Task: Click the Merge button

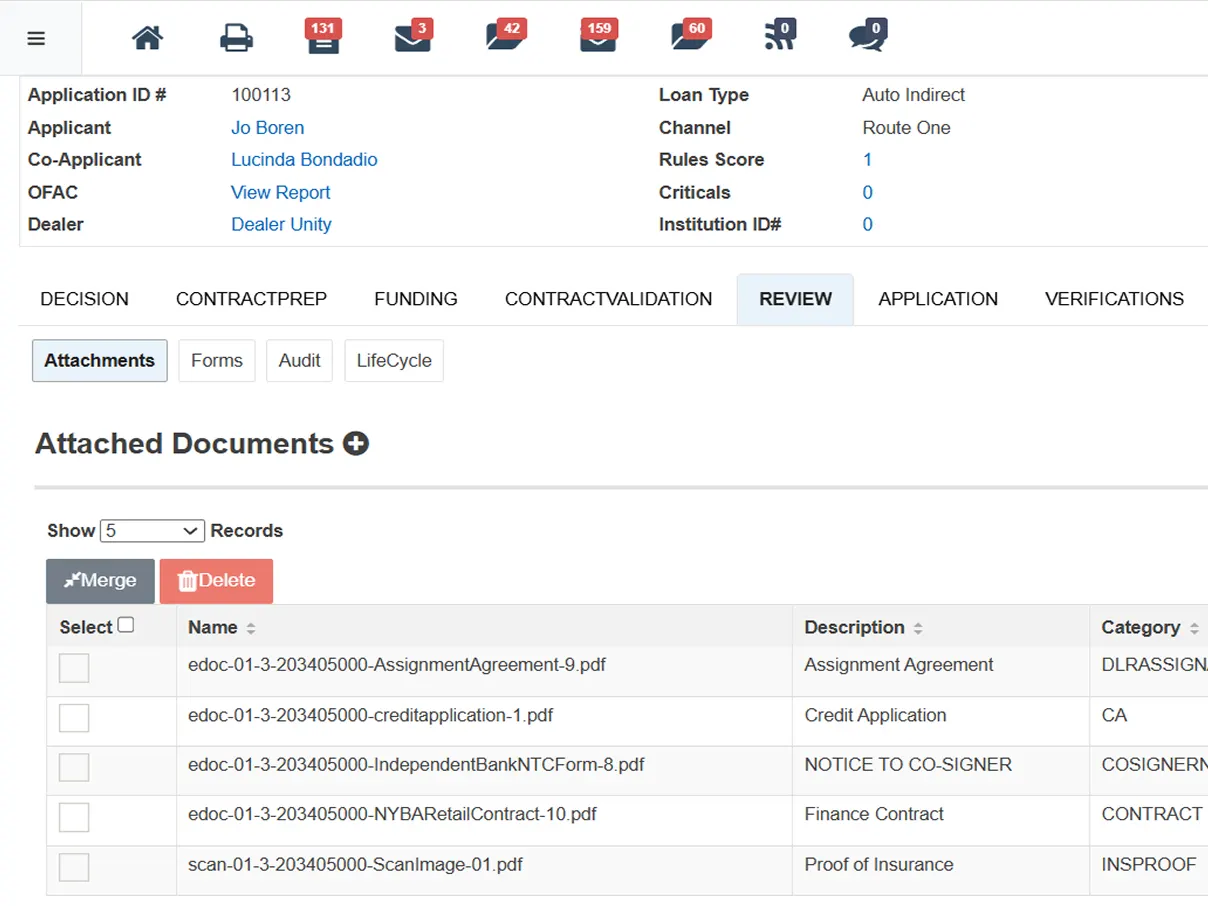Action: [100, 581]
